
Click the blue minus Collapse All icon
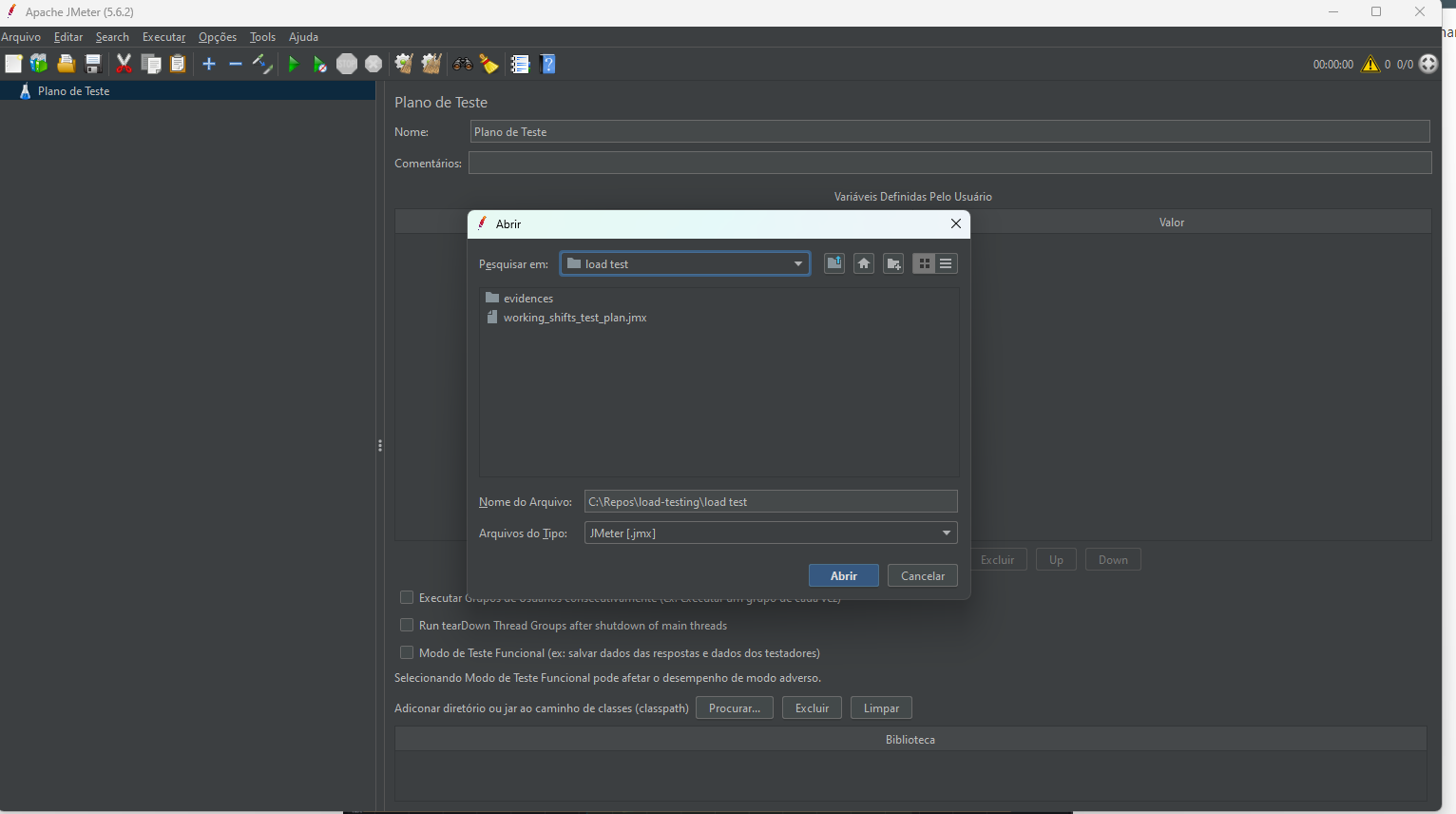click(236, 64)
